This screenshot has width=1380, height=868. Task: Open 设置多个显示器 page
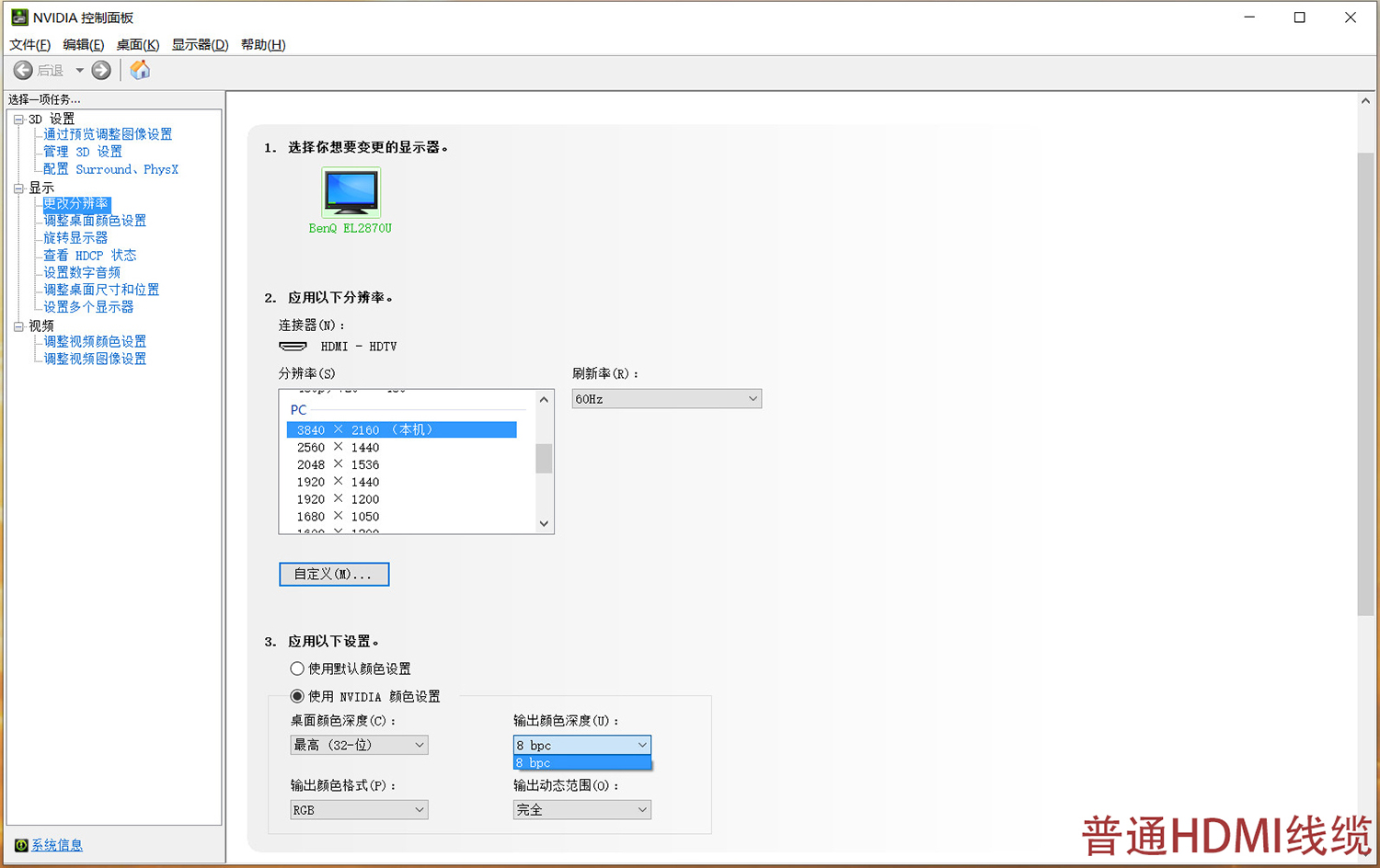click(x=88, y=307)
